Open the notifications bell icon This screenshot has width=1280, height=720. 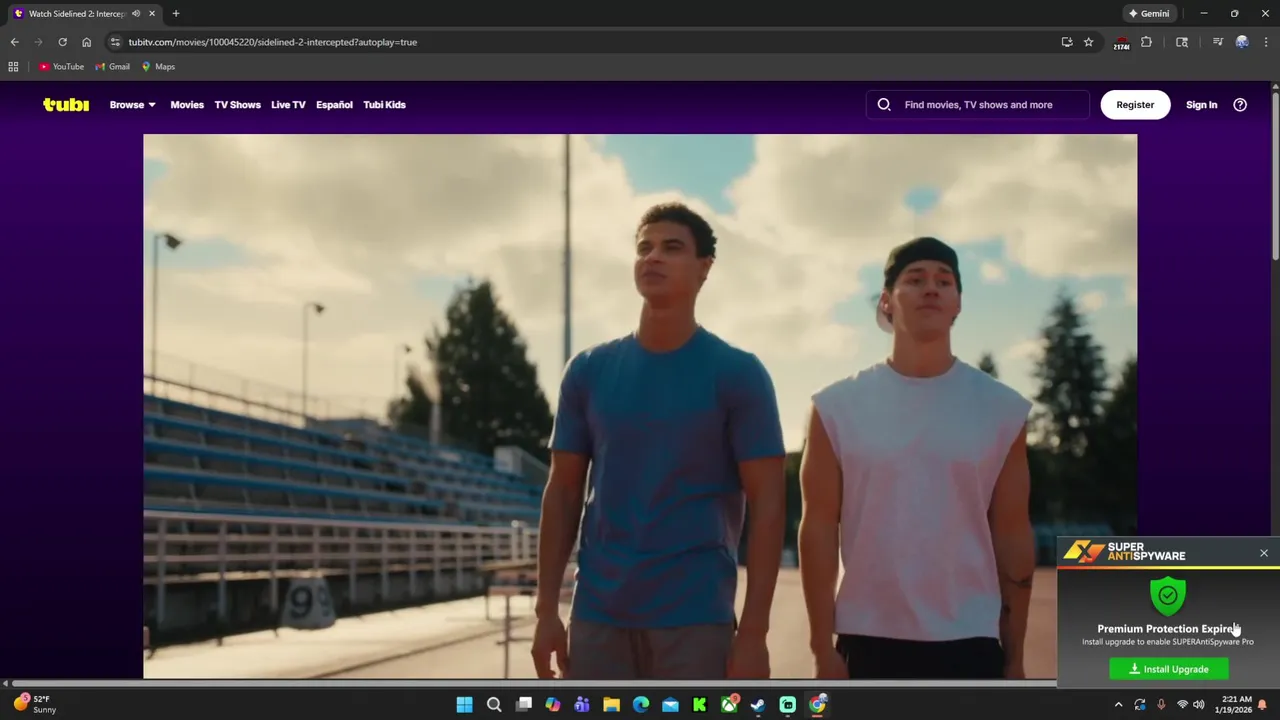click(x=1263, y=705)
